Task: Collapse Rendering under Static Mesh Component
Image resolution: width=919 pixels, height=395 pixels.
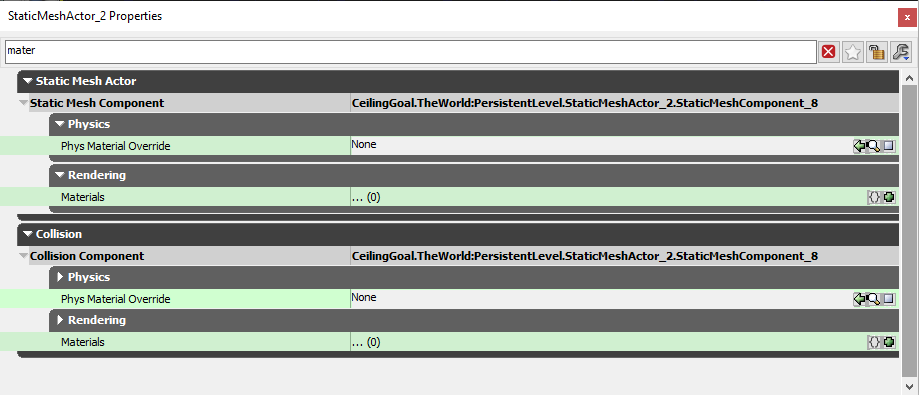Action: tap(60, 175)
